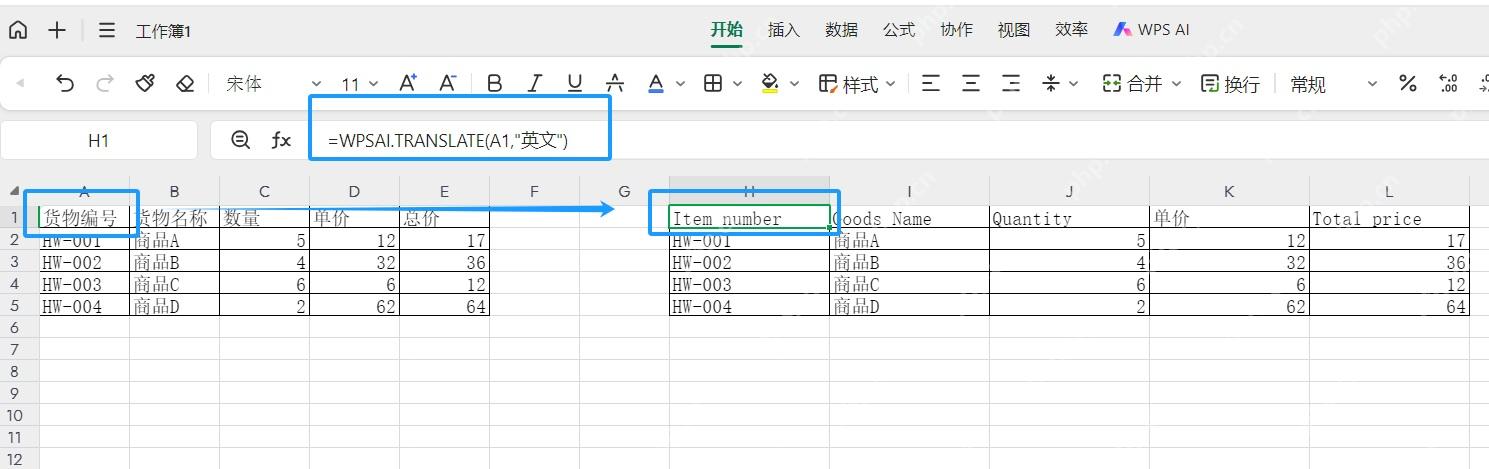
Task: Select cell K1 单价
Action: pos(1230,217)
